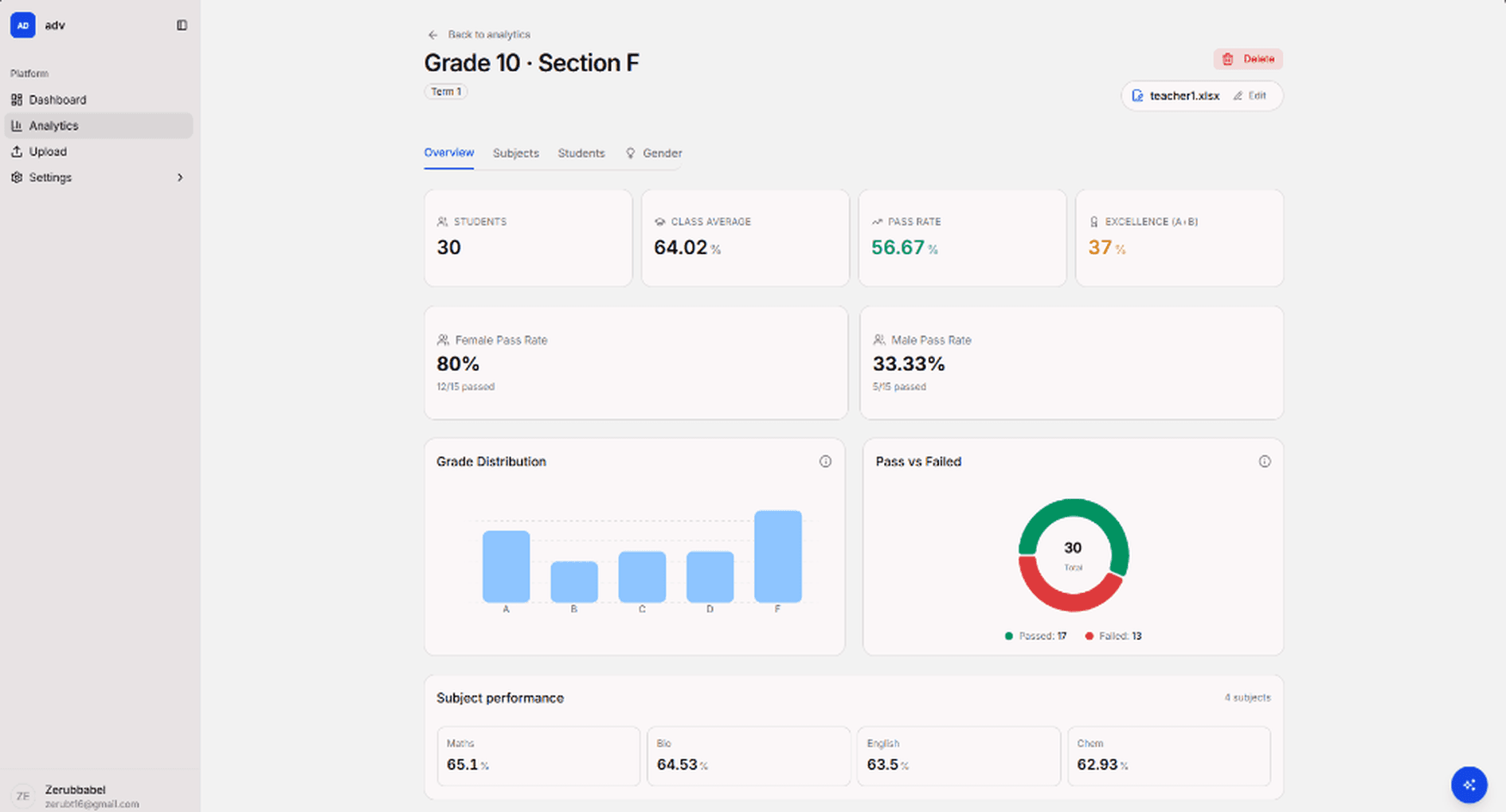Click the 37 excellence value
The width and height of the screenshot is (1506, 812).
1100,248
